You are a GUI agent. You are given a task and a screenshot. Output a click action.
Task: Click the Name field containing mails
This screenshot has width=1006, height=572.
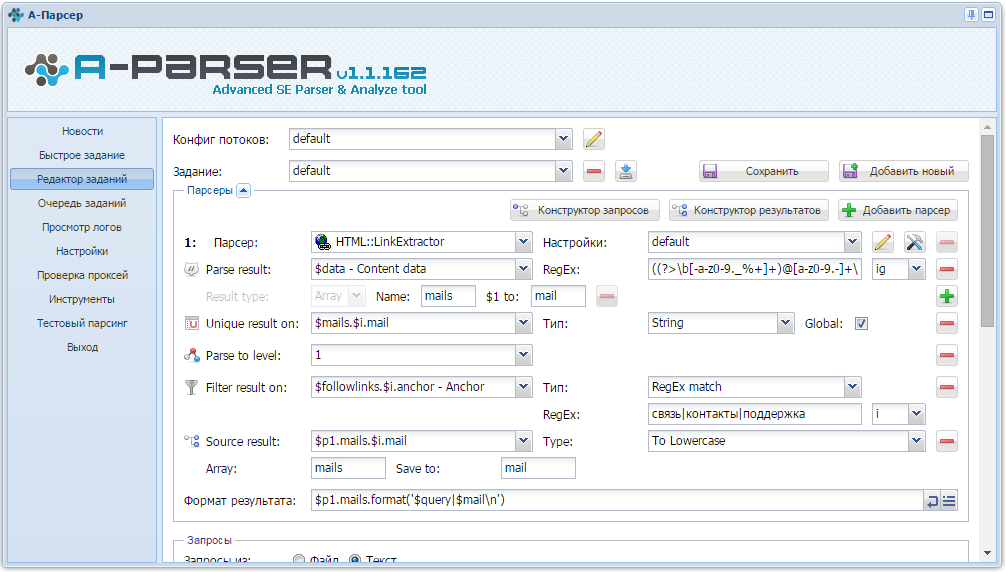[448, 296]
